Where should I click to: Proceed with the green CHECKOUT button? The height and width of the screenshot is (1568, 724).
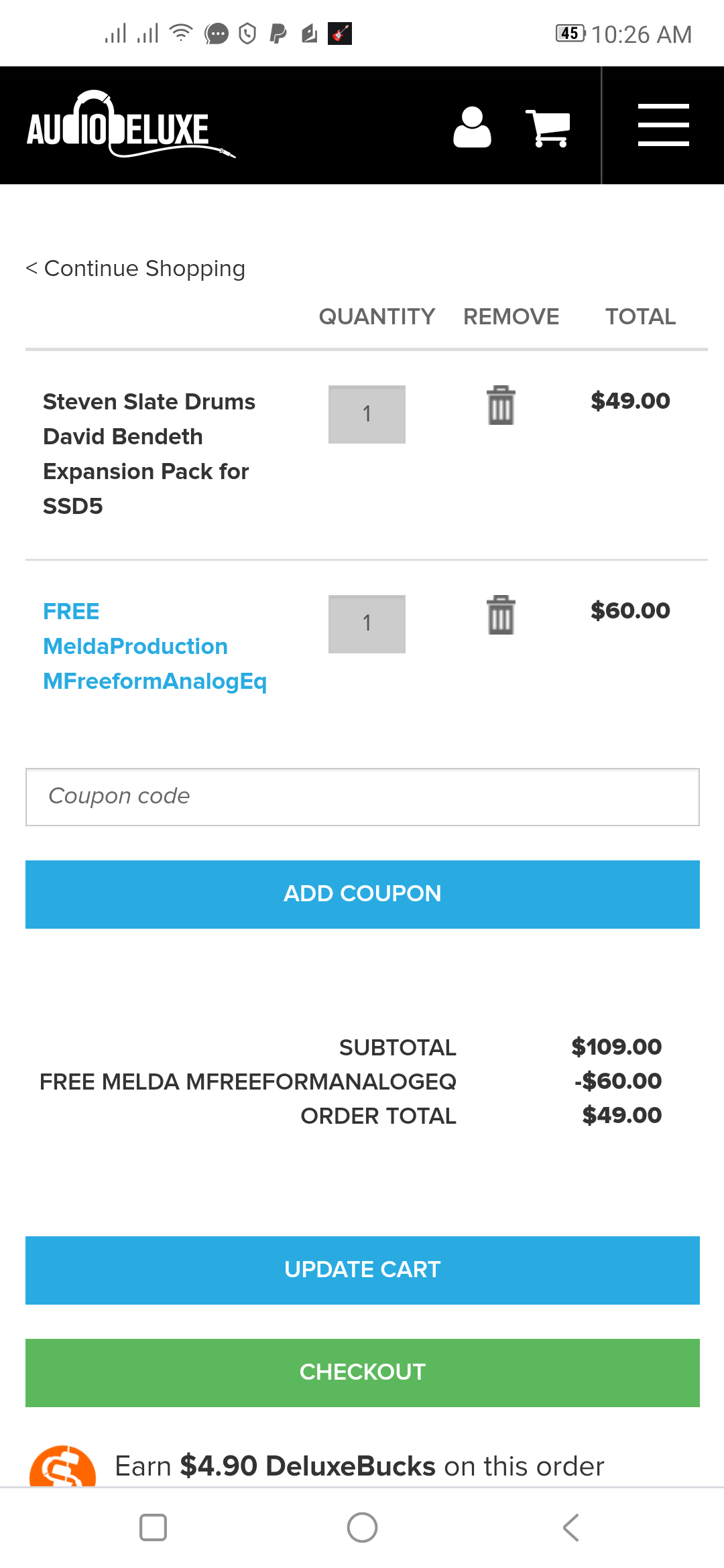362,1372
